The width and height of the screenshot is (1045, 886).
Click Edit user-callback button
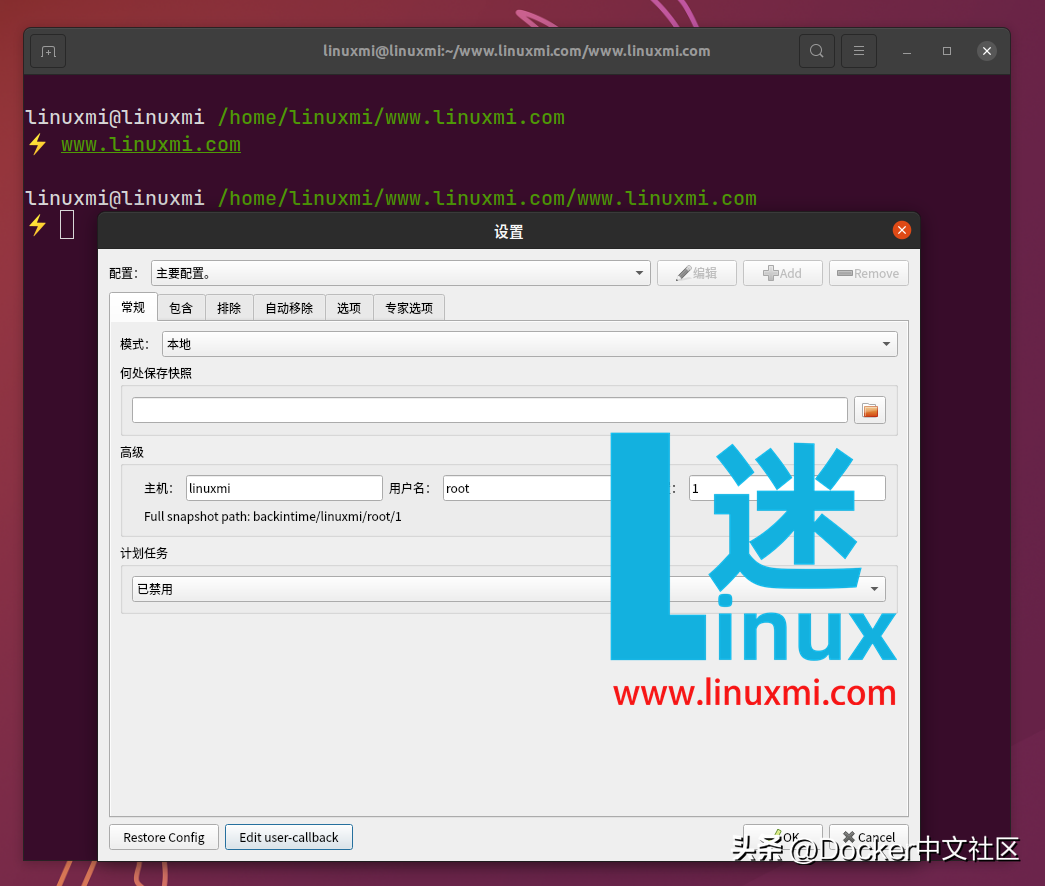(289, 837)
